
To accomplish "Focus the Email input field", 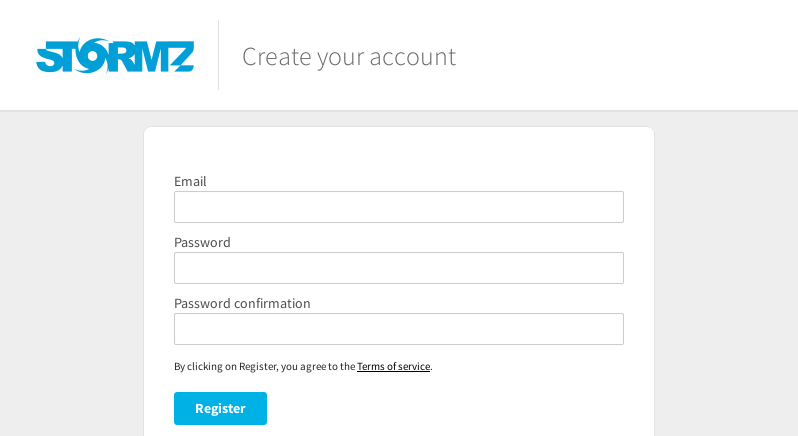I will click(x=398, y=207).
